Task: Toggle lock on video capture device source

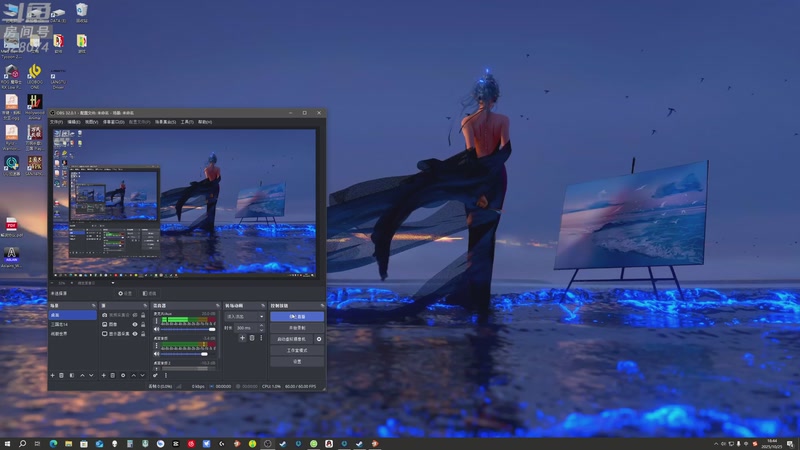Action: 143,315
